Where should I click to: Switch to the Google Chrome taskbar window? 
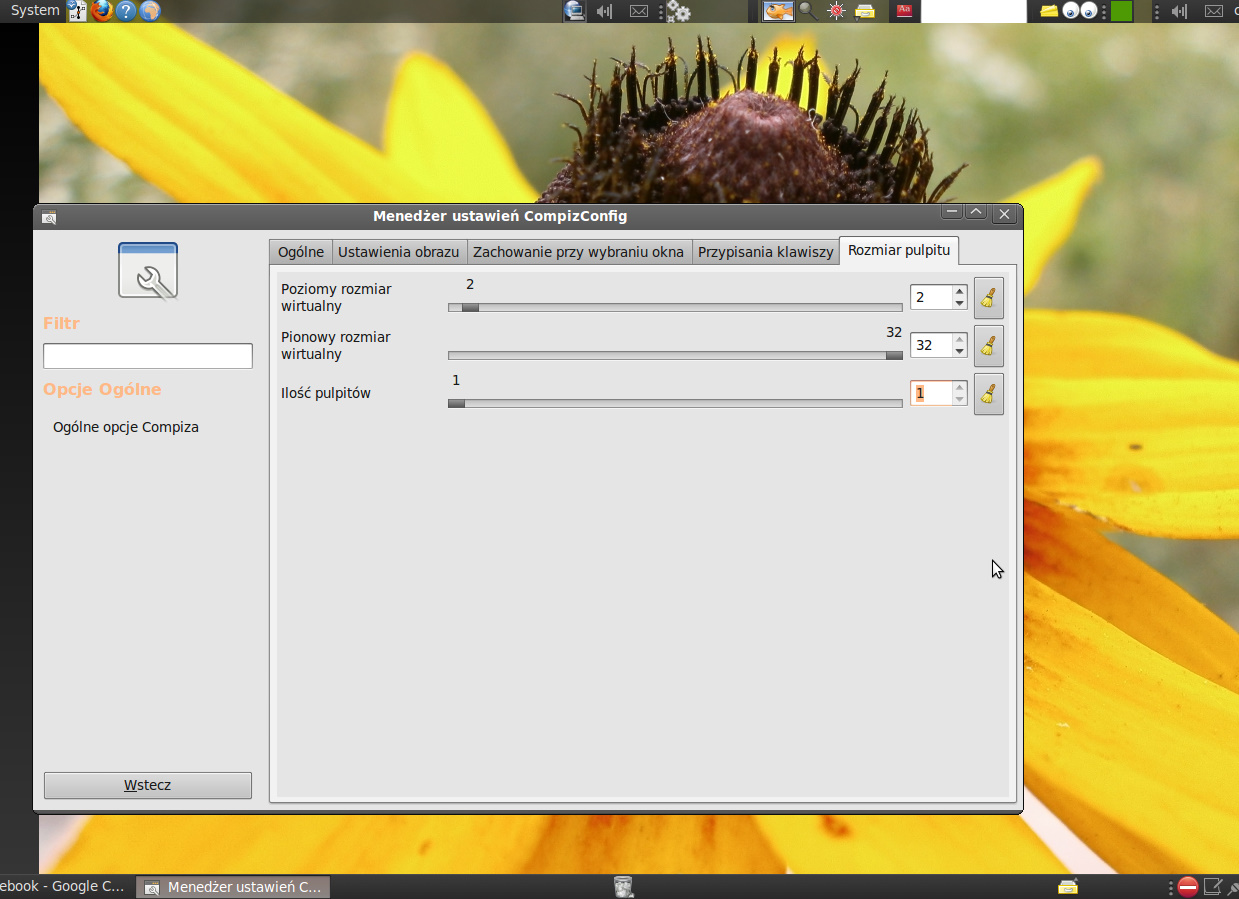(64, 887)
